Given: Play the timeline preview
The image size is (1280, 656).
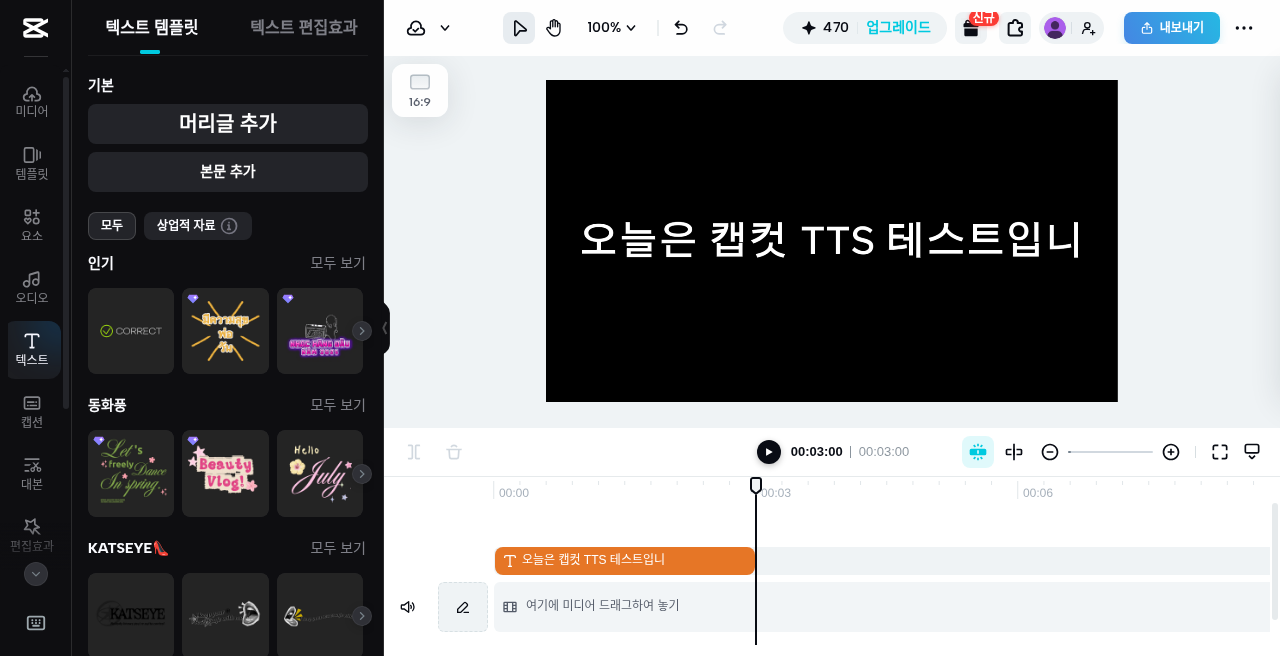Looking at the screenshot, I should pos(769,452).
